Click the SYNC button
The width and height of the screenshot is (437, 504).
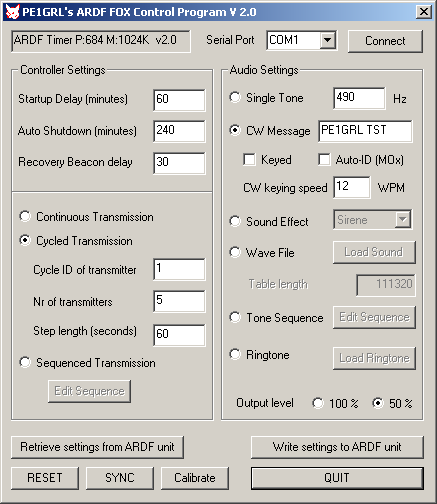click(x=120, y=478)
